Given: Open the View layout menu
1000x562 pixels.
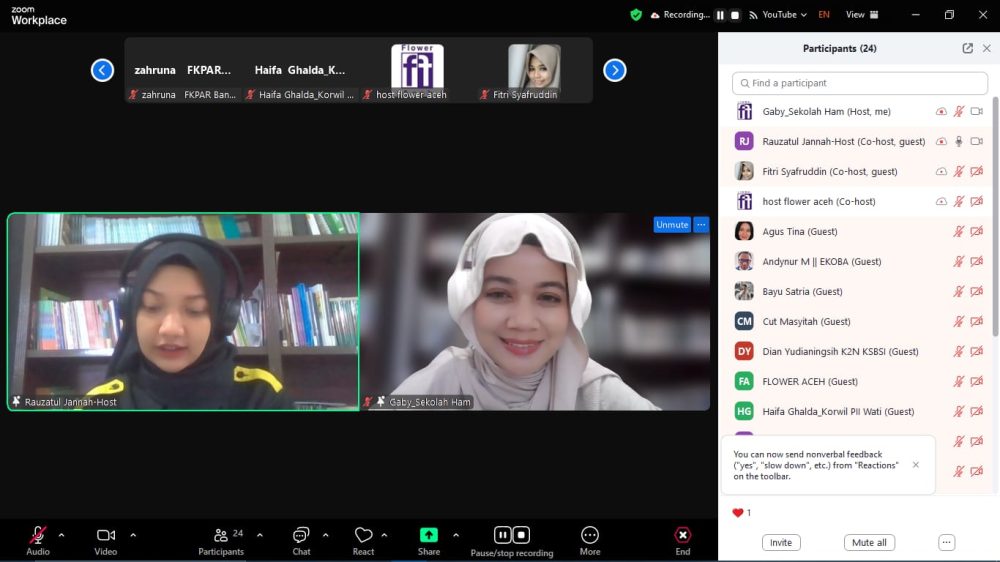Looking at the screenshot, I should [861, 15].
